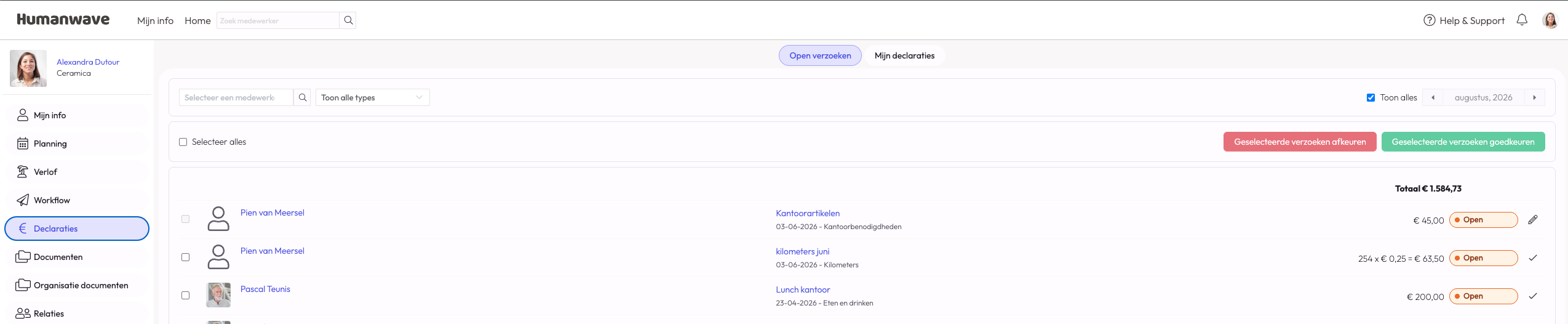This screenshot has height=324, width=1568.
Task: Open Workflow in the sidebar
Action: tap(77, 200)
